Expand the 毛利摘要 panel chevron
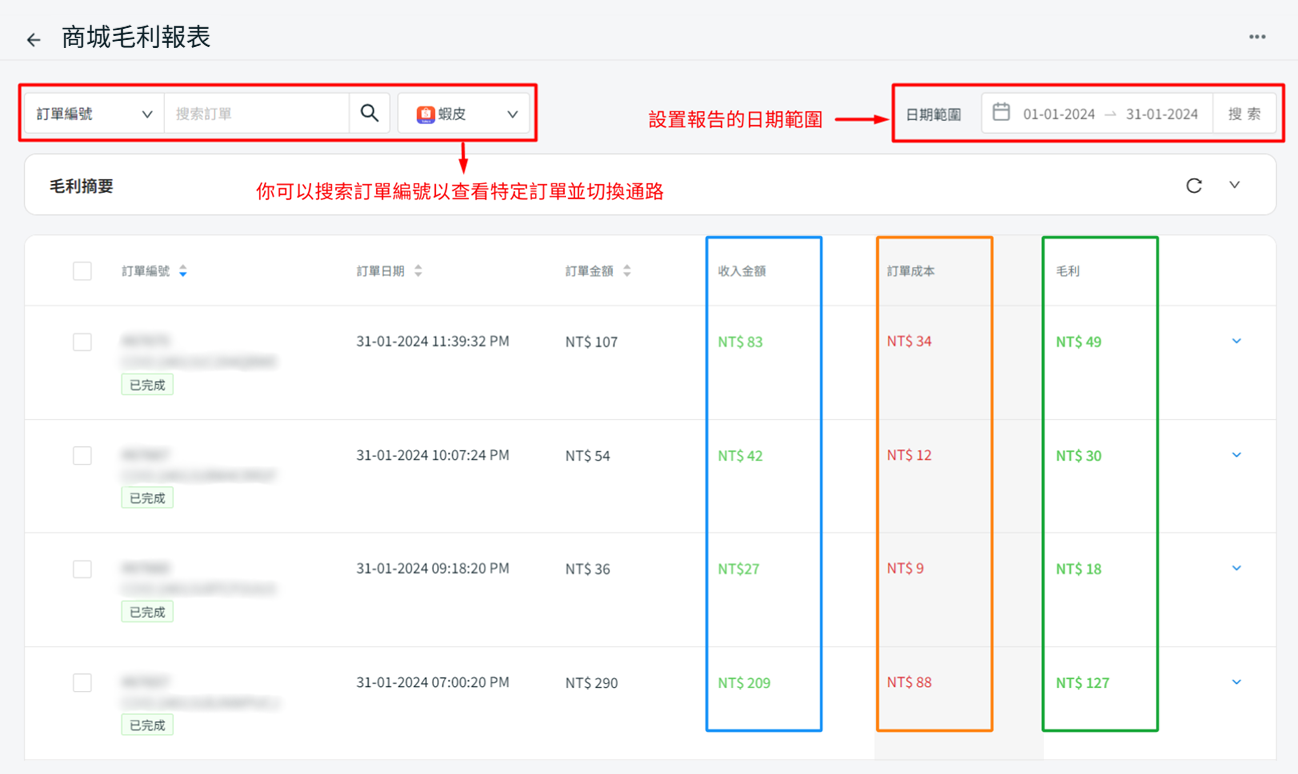The width and height of the screenshot is (1298, 774). [x=1235, y=186]
